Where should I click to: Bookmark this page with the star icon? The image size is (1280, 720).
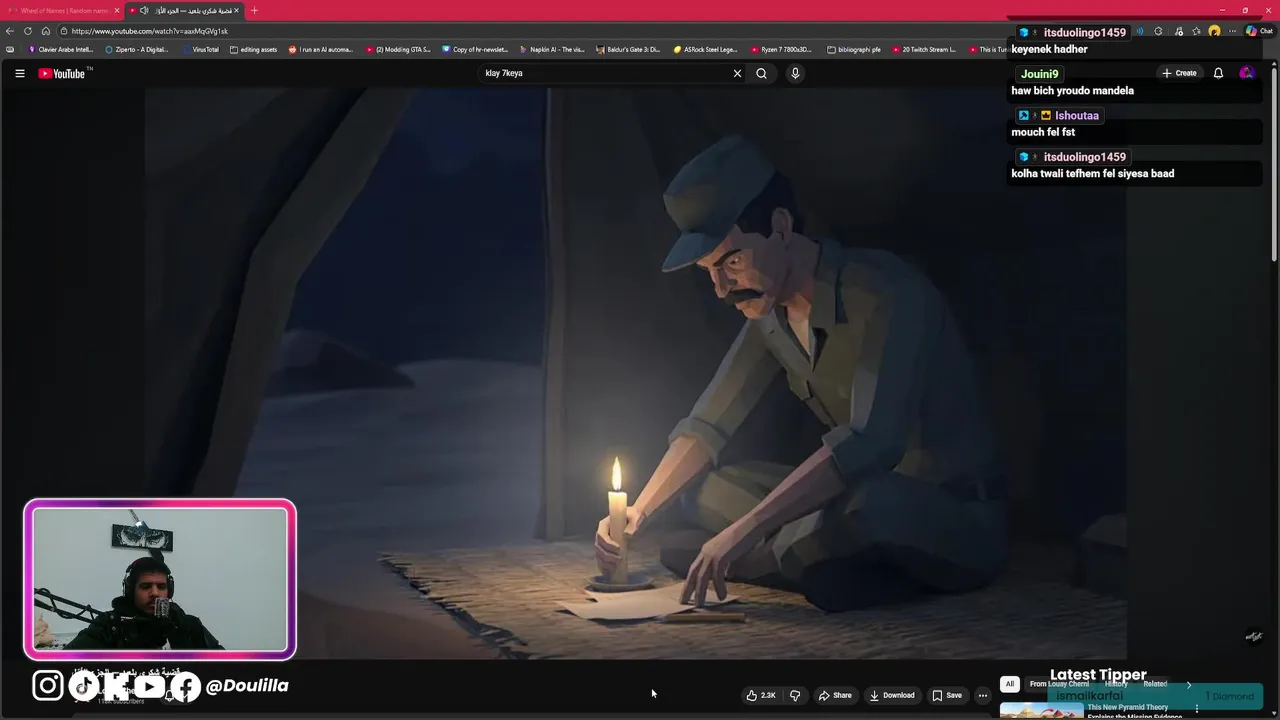click(x=1196, y=31)
